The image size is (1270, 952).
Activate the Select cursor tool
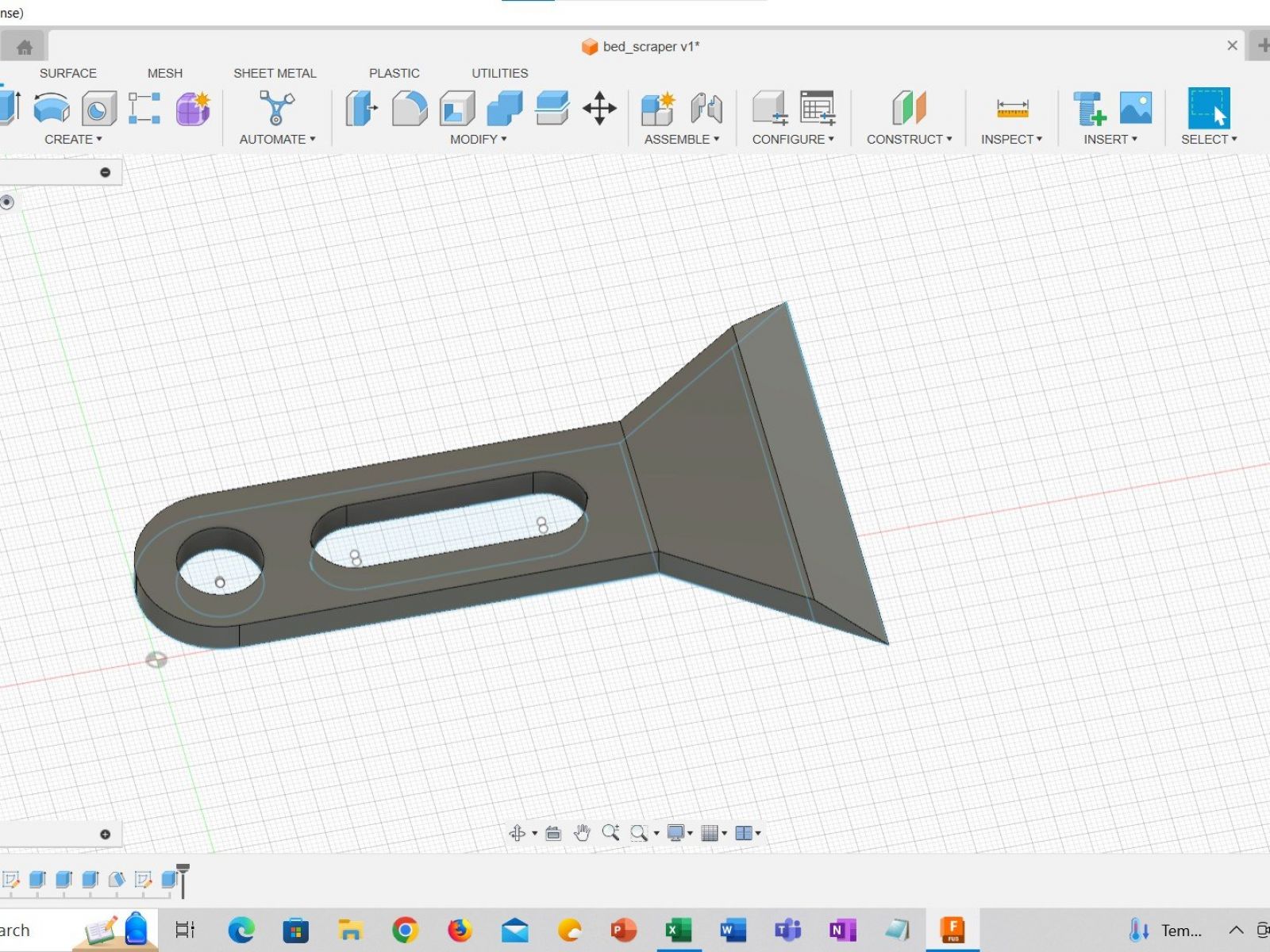[x=1209, y=108]
